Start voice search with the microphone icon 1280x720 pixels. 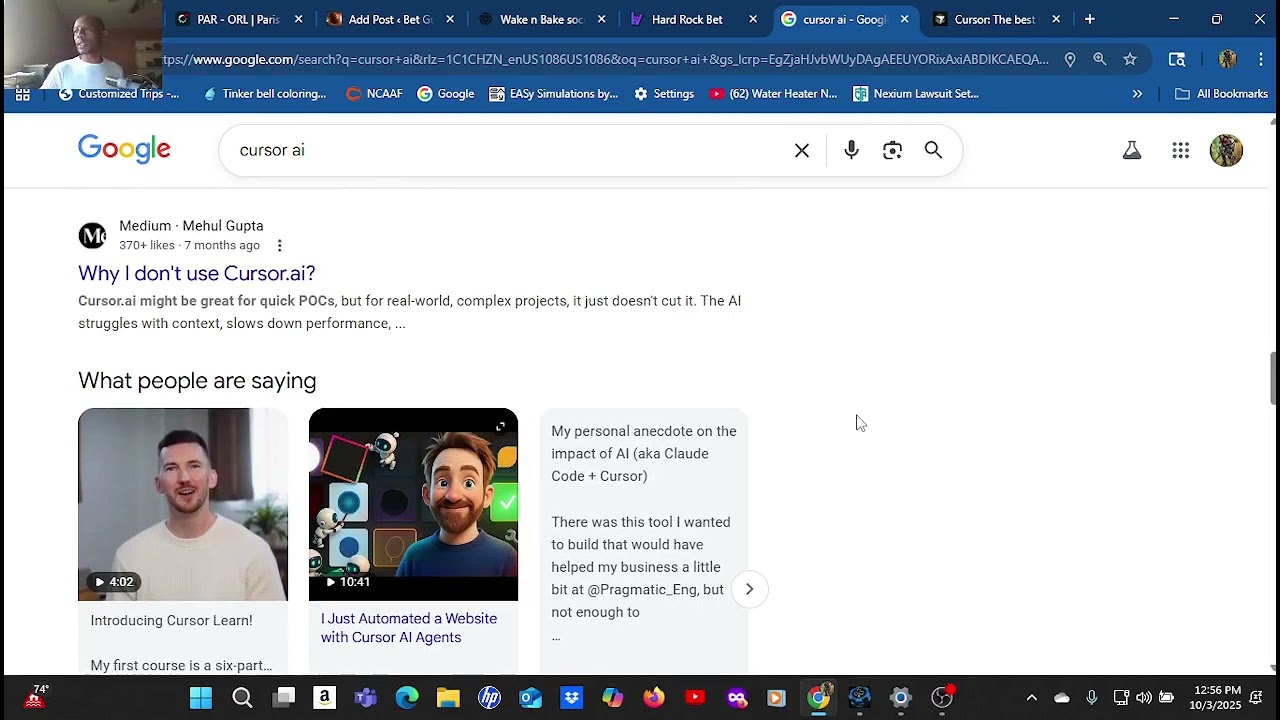851,150
